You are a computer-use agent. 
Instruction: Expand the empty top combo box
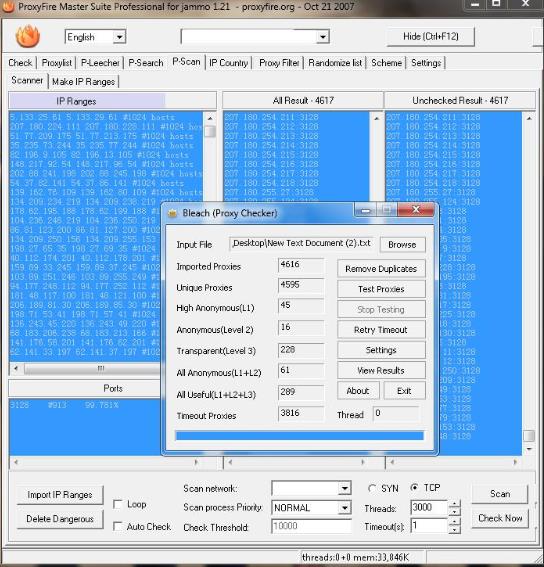[322, 37]
